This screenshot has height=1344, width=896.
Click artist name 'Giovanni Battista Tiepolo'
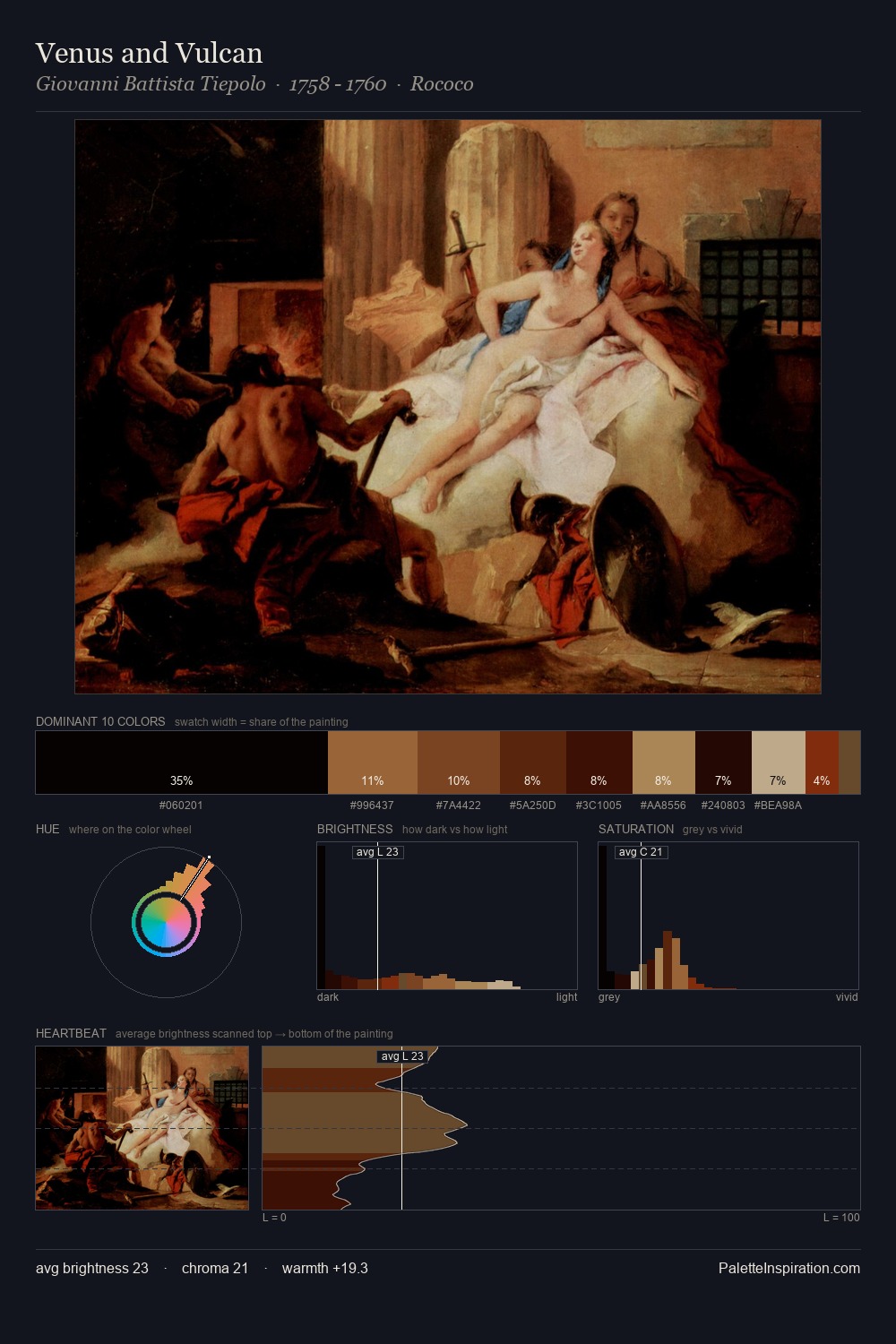tap(151, 83)
